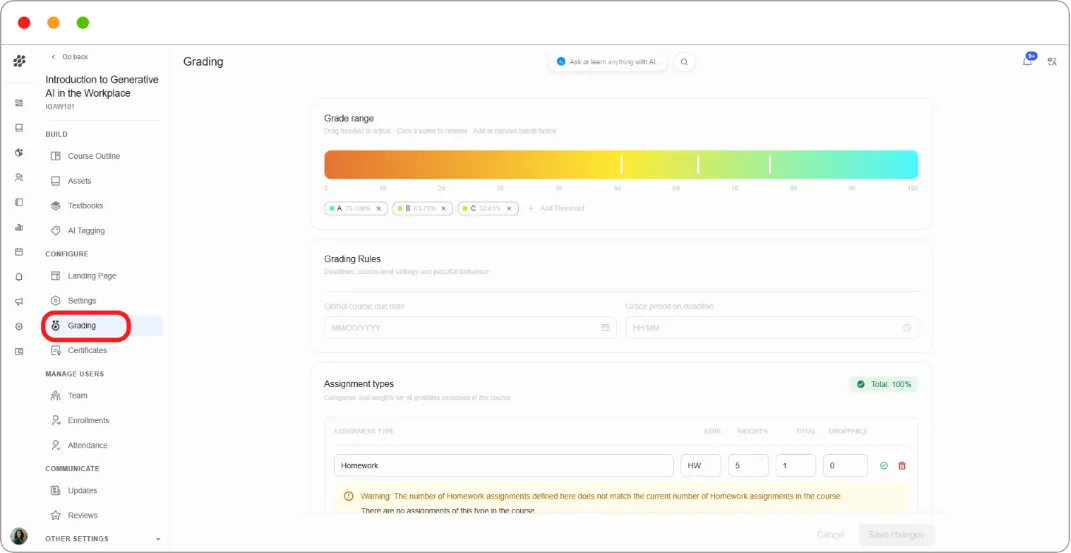Click Add Threshold
The image size is (1071, 553).
click(x=556, y=208)
